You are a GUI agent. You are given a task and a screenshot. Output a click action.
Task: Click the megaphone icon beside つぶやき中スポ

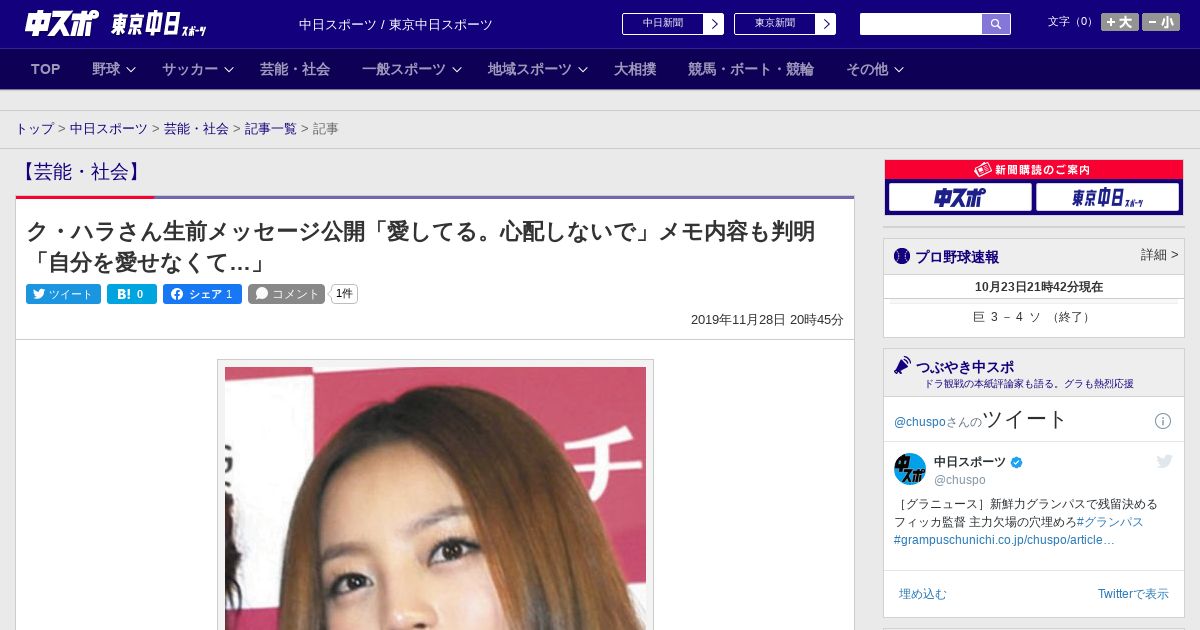pos(903,366)
